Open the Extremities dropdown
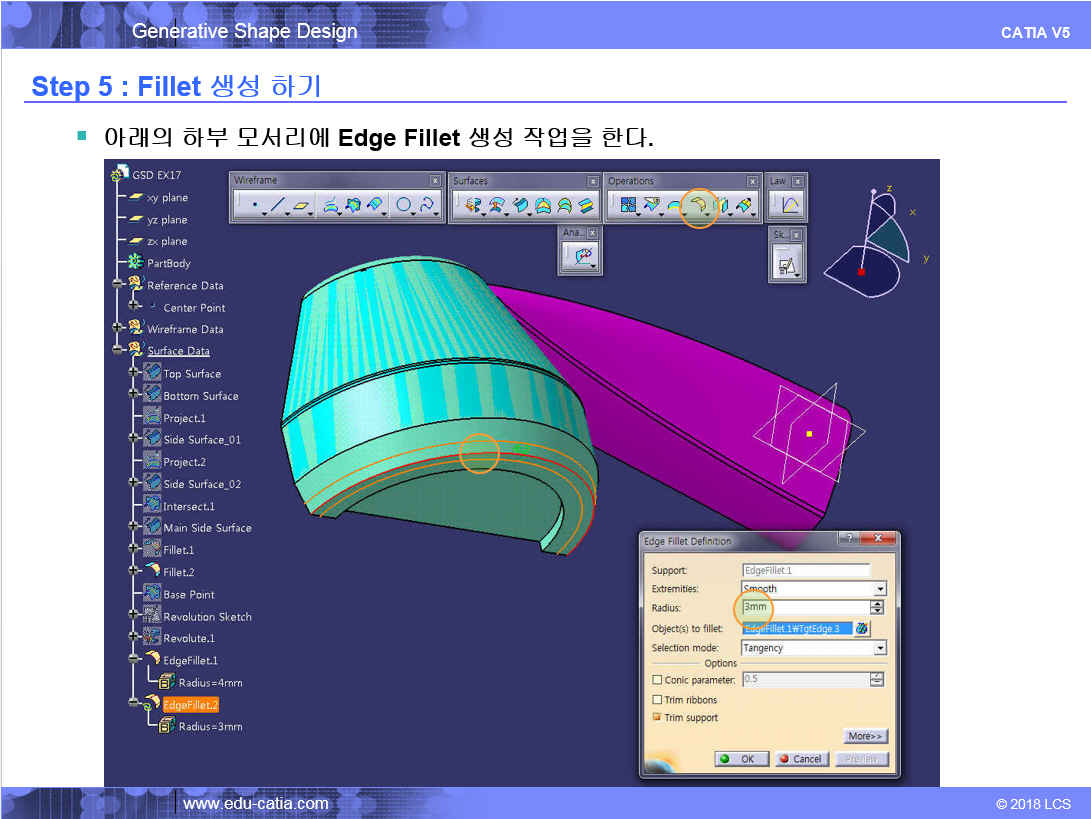The image size is (1091, 819). coord(879,589)
